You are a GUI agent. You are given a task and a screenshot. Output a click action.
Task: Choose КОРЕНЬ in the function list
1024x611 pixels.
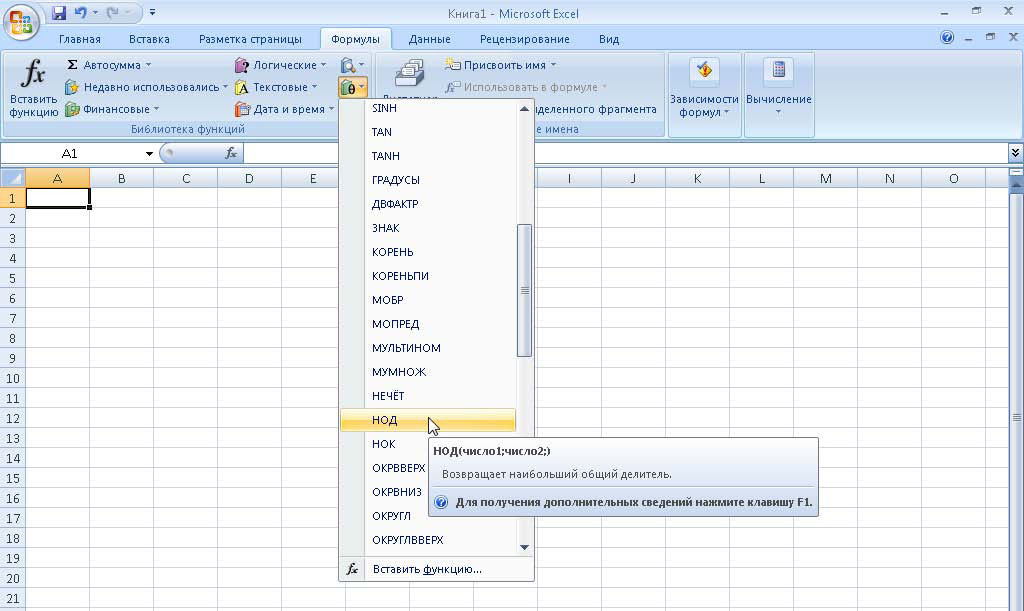[393, 252]
